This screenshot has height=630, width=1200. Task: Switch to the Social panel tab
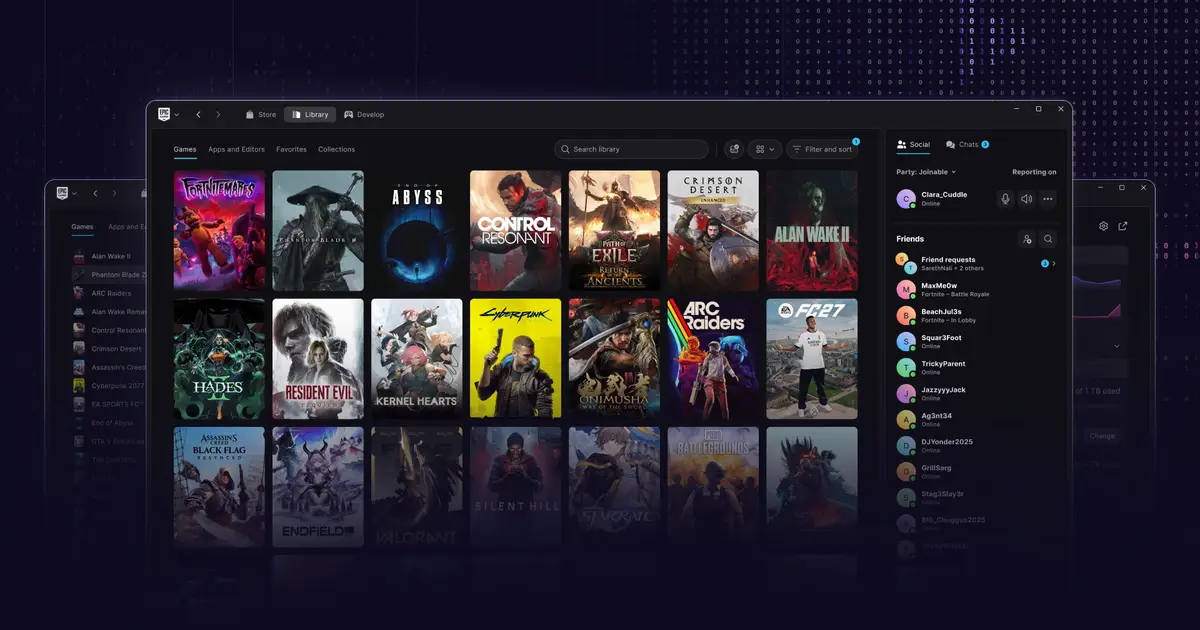tap(913, 144)
